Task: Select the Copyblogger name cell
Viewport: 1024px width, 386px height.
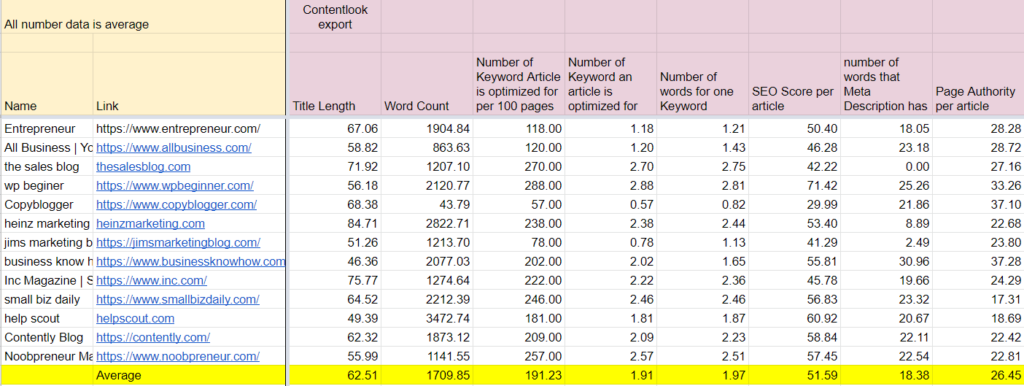Action: 48,204
